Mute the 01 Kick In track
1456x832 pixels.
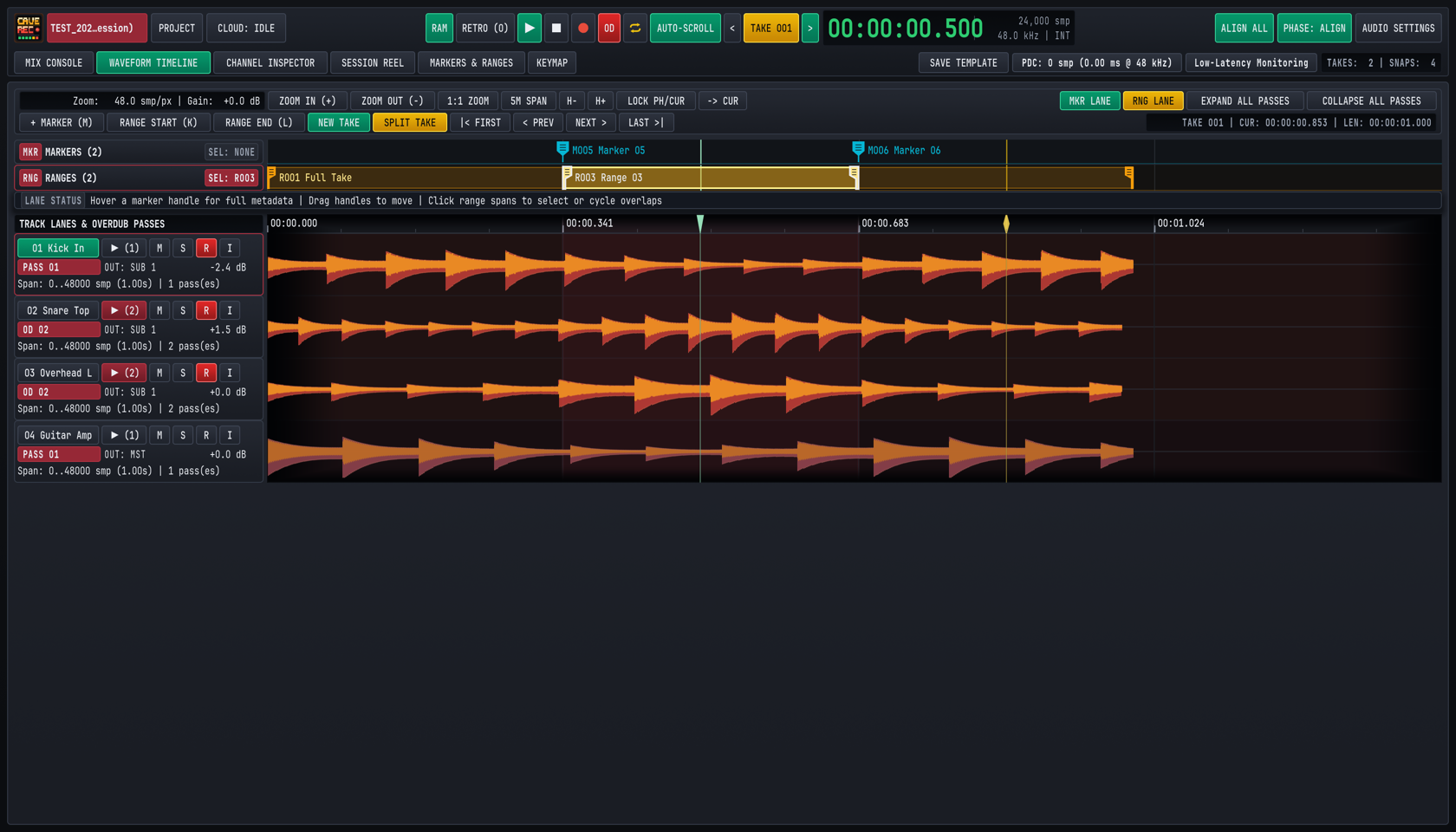159,248
